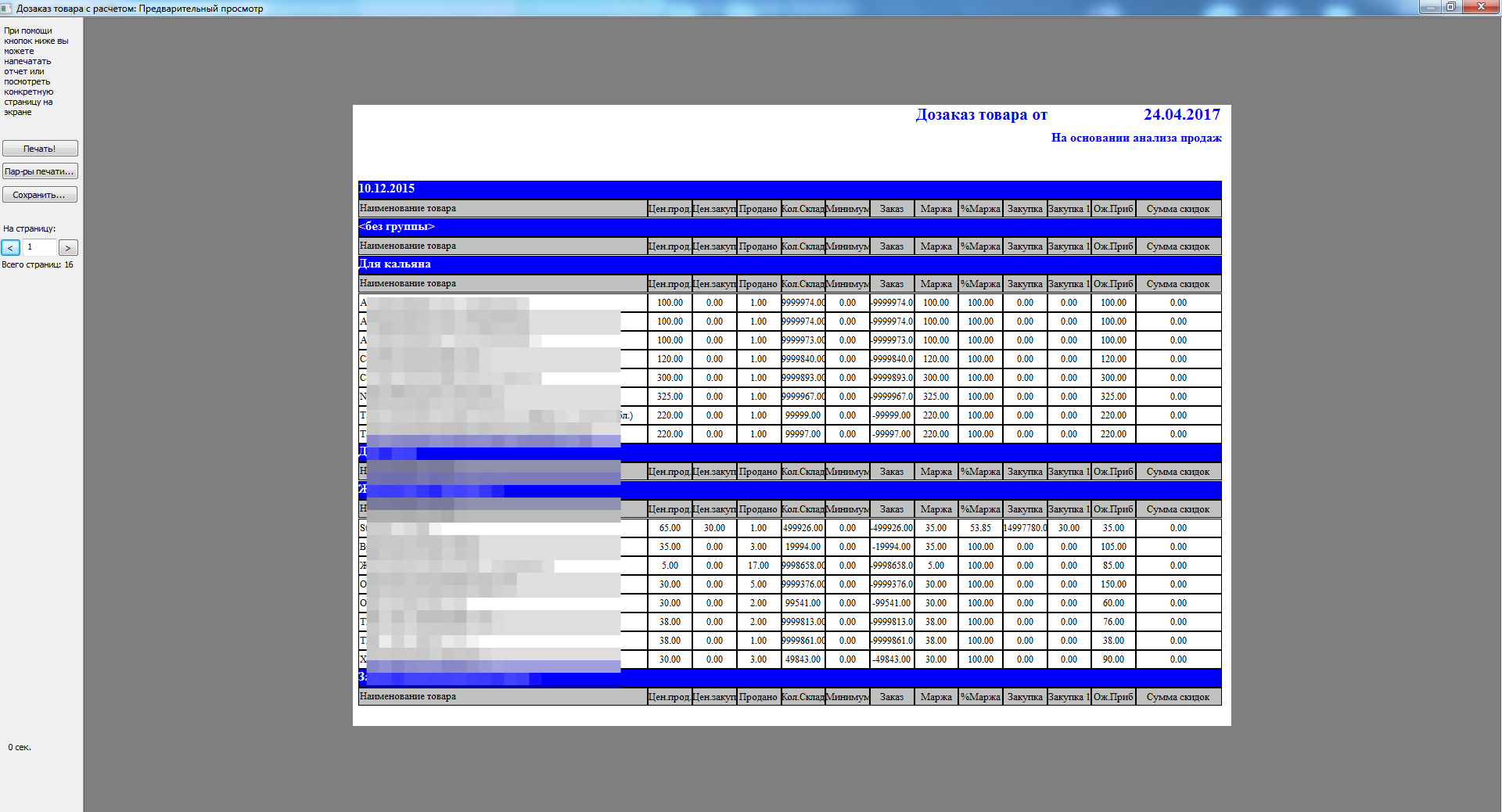The height and width of the screenshot is (812, 1502).
Task: Click price cell 120.00 in Цен.прод column
Action: [x=670, y=359]
